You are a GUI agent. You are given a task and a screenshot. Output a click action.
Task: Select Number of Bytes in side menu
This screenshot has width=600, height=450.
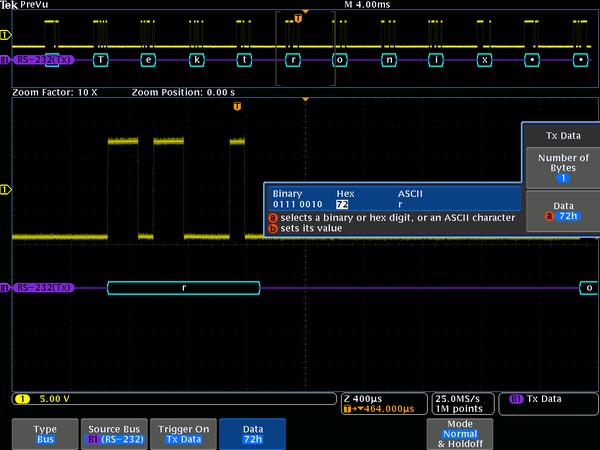(x=562, y=167)
